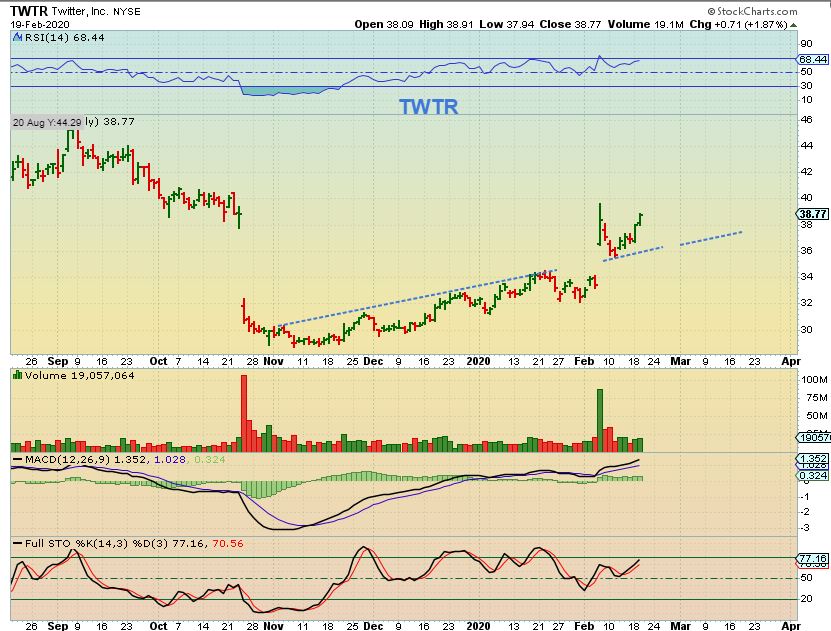Select the TWTR ticker symbol in the header
This screenshot has width=831, height=631.
tap(29, 11)
